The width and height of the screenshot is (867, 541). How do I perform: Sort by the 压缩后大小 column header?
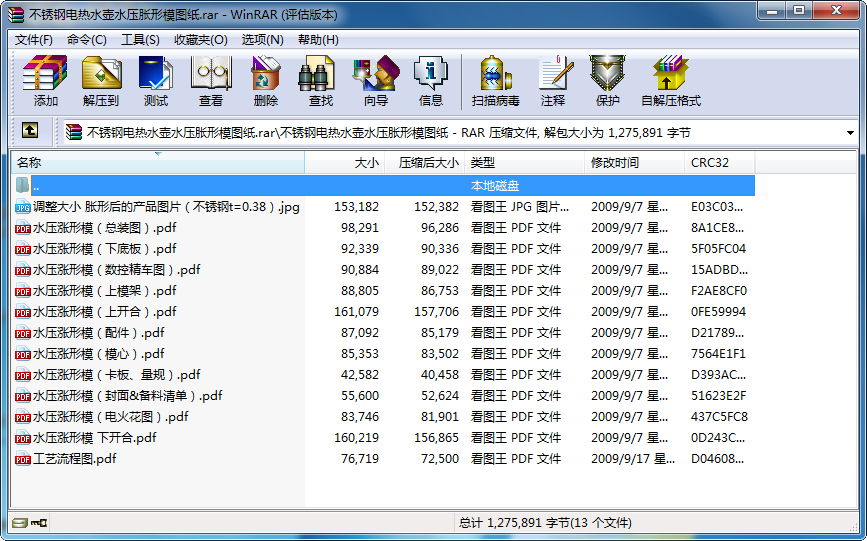pyautogui.click(x=425, y=163)
